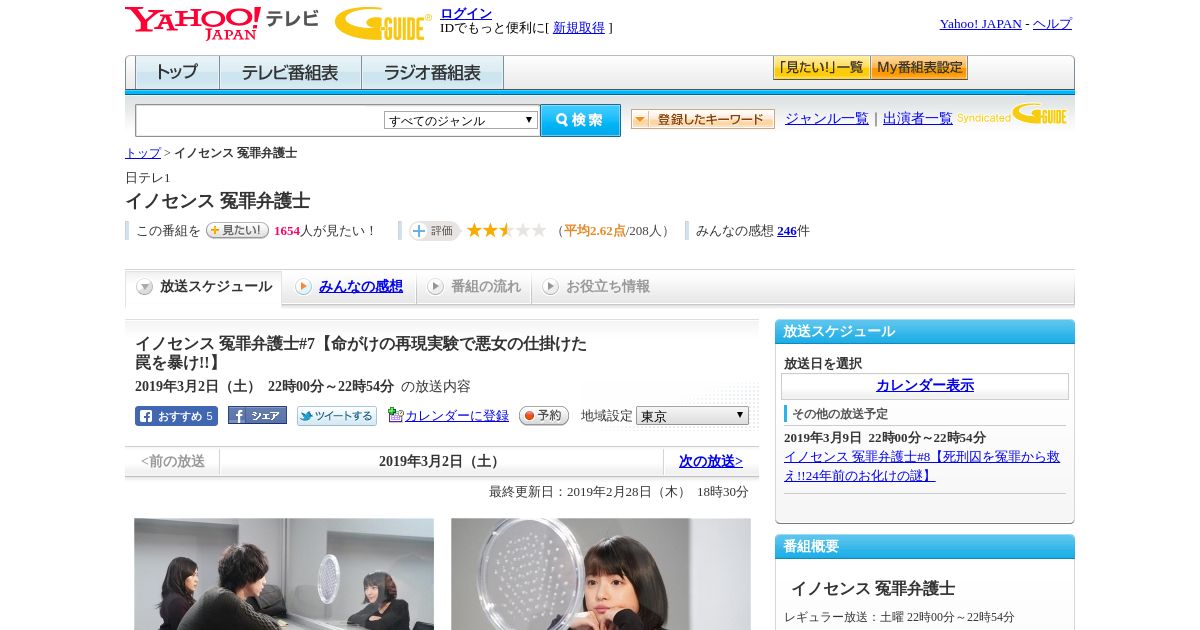Open the 出演者一覧 link

pos(918,119)
